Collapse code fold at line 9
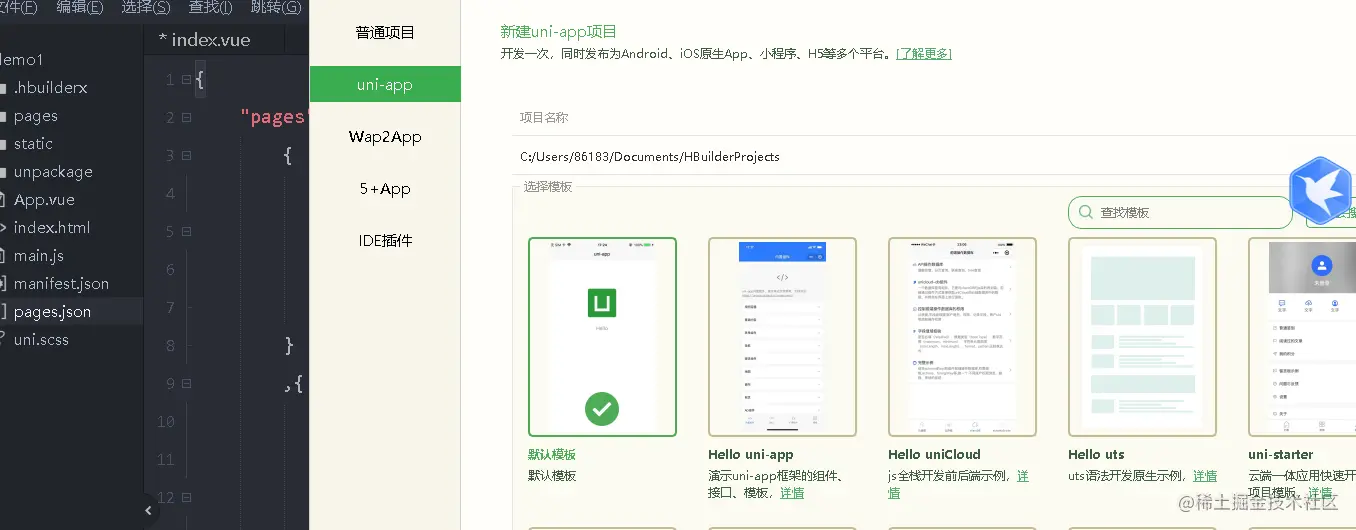1356x530 pixels. [x=186, y=384]
